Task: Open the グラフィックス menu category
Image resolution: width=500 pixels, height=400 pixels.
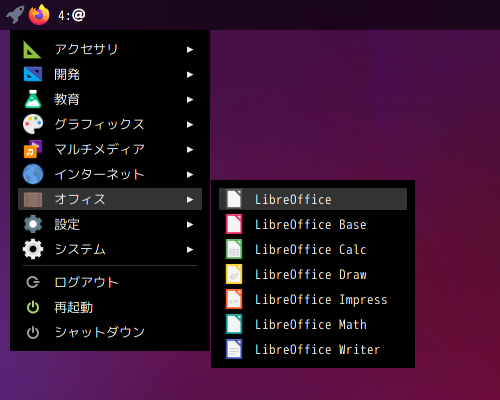Action: pyautogui.click(x=110, y=125)
